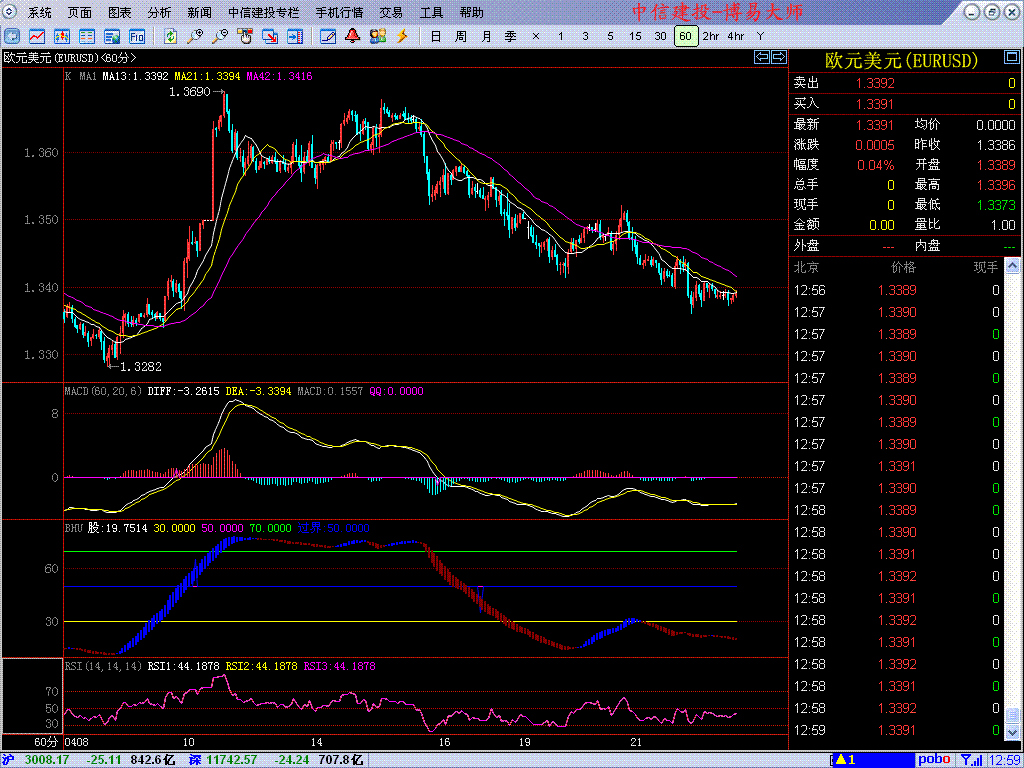
Task: Click the 周 weekly period button
Action: tap(460, 36)
